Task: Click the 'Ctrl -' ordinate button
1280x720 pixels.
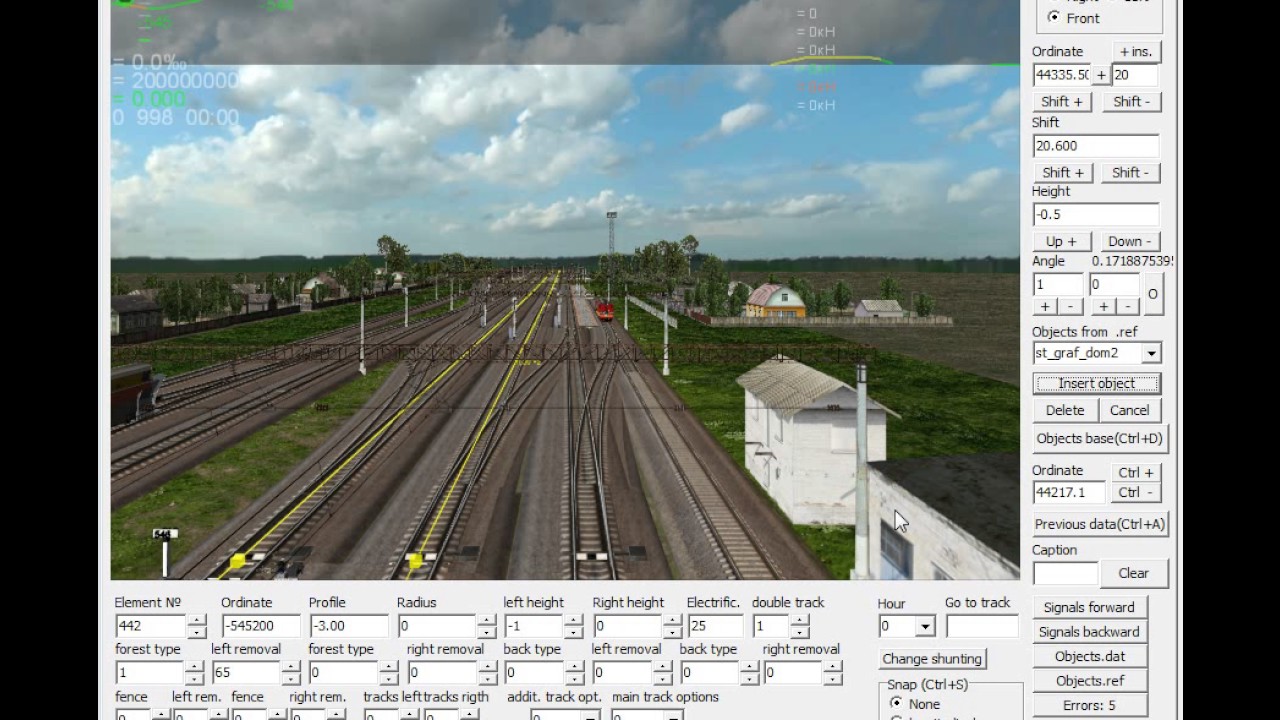Action: click(1136, 492)
